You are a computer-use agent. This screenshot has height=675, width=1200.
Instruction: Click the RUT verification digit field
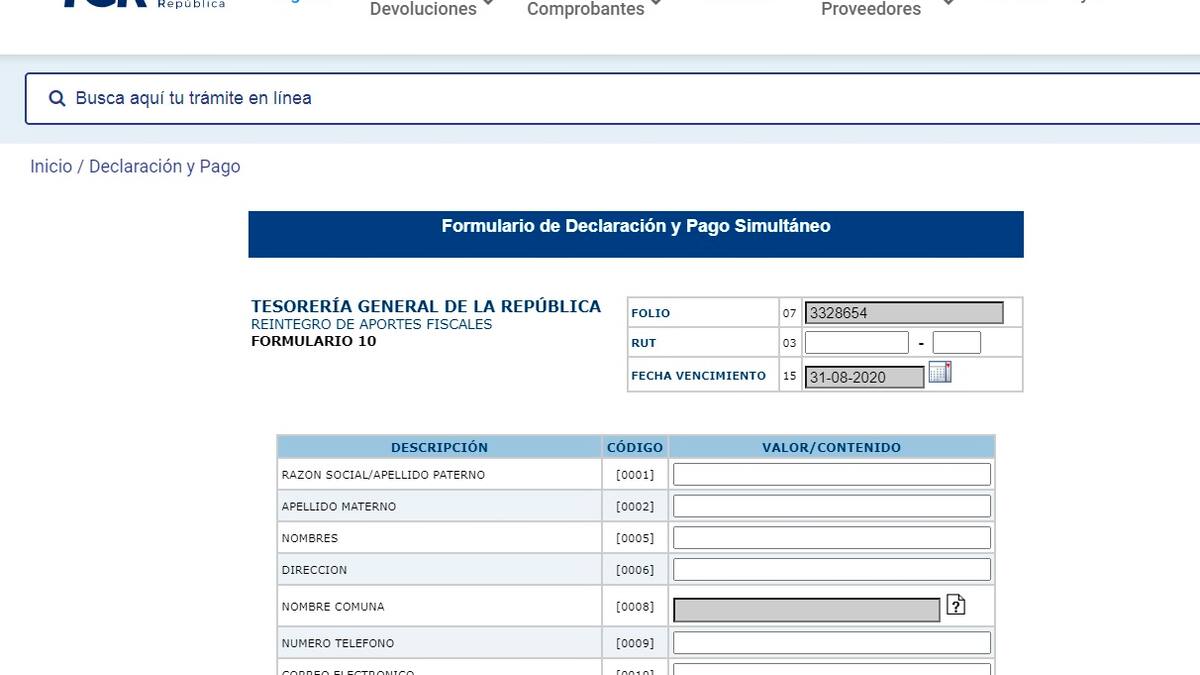click(957, 343)
